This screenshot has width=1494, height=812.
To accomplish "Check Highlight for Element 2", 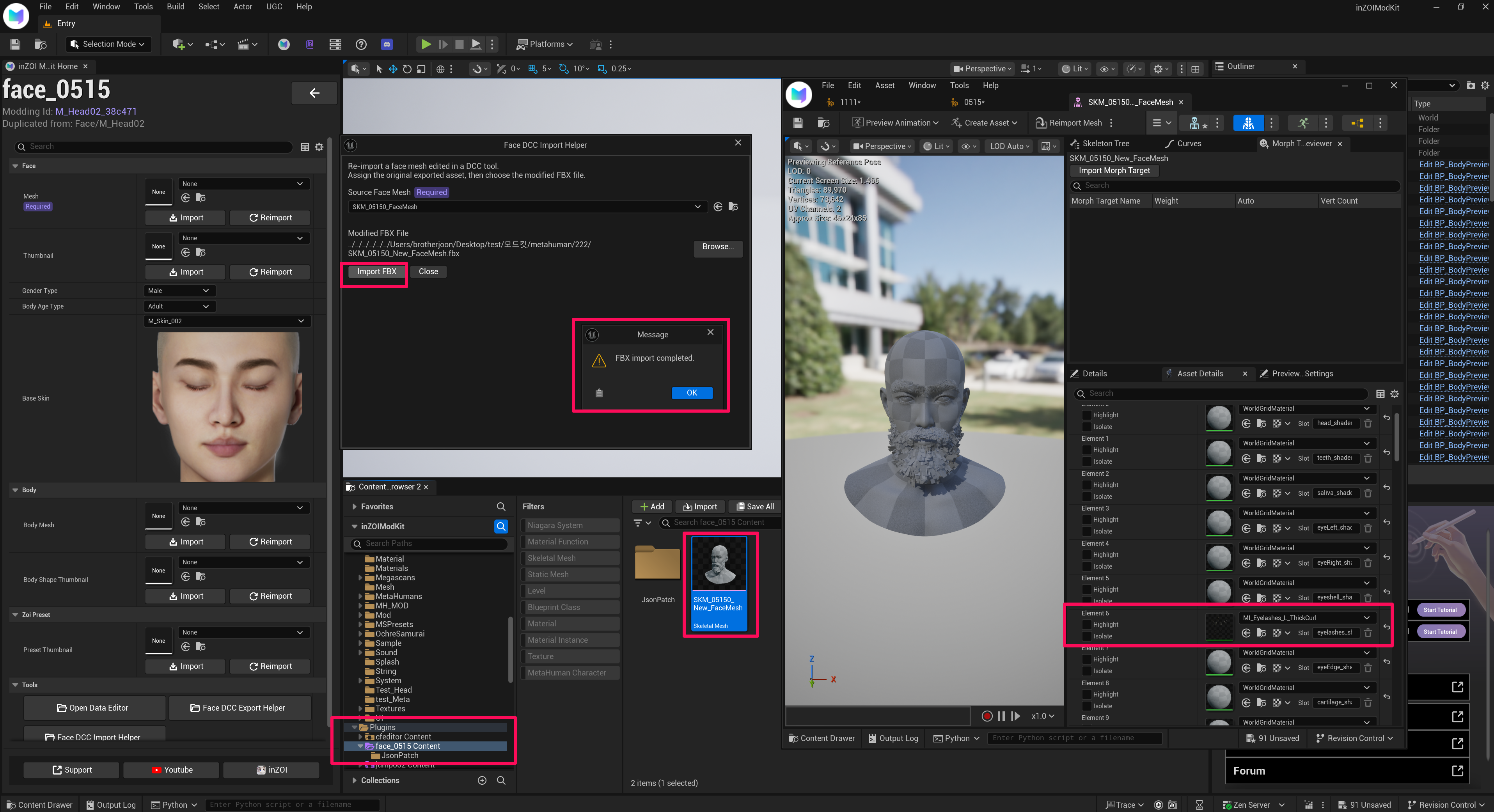I will pos(1086,485).
